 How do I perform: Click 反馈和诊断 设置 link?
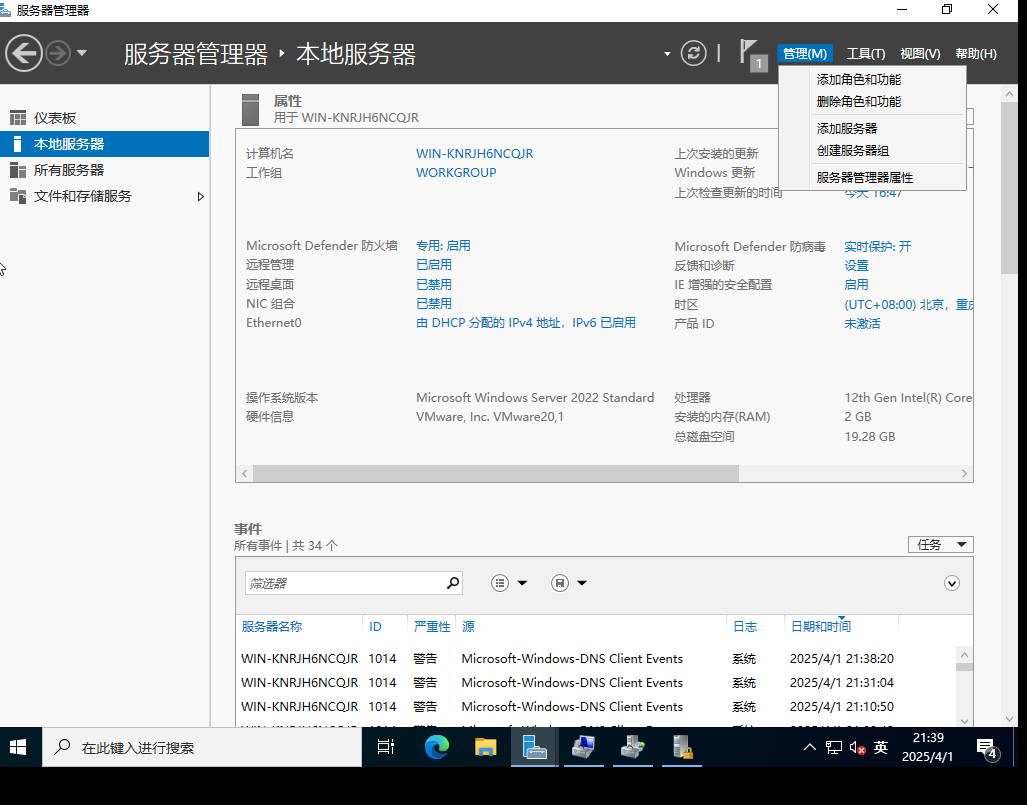(x=856, y=265)
